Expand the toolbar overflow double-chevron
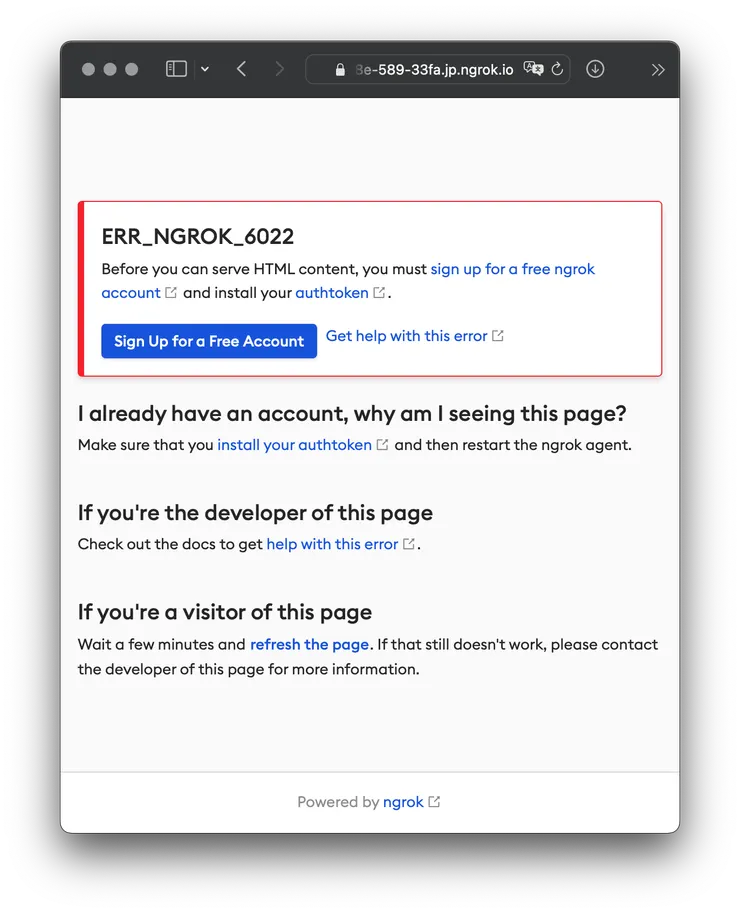Image resolution: width=740 pixels, height=913 pixels. click(x=658, y=70)
